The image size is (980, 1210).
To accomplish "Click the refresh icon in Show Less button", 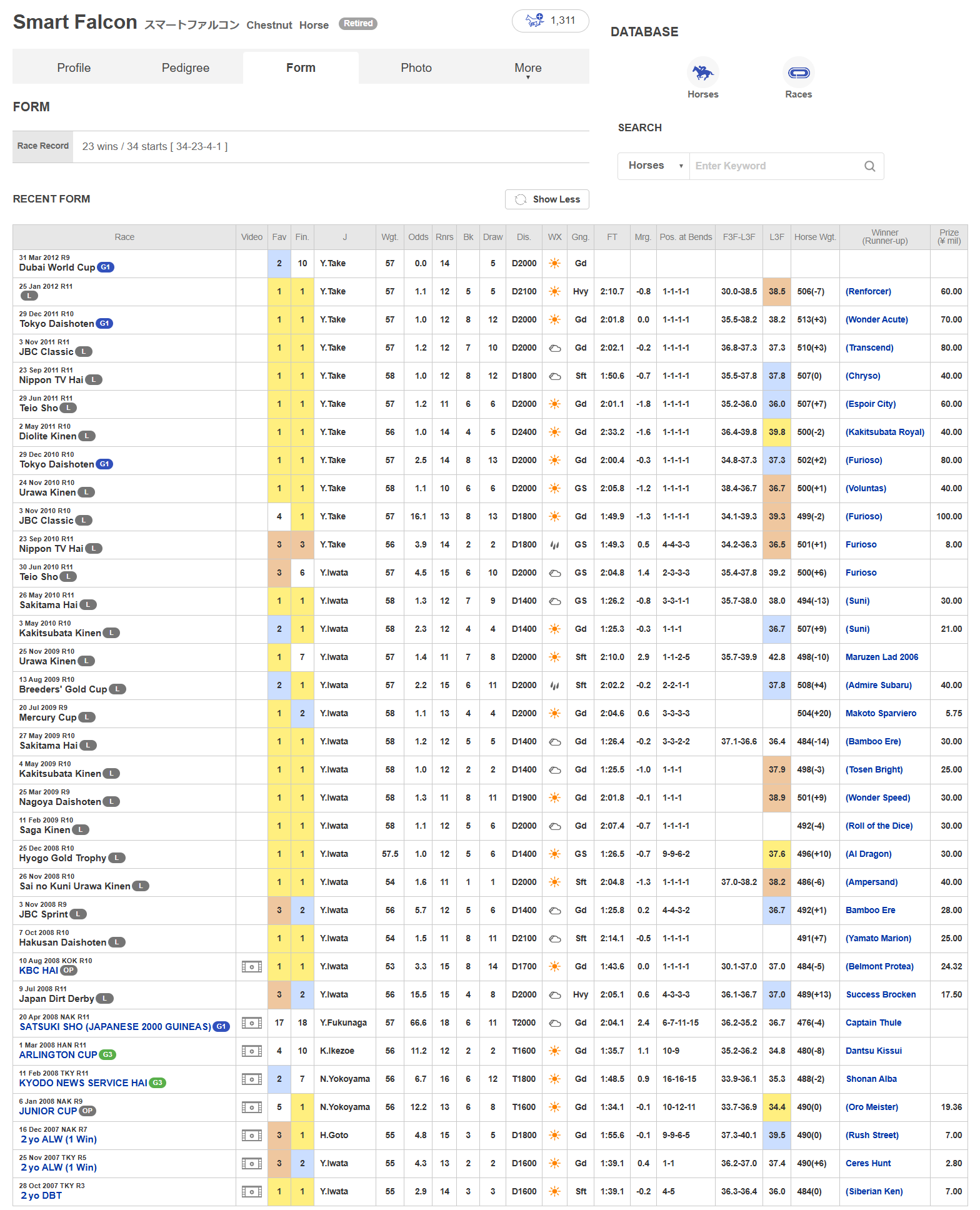I will tap(521, 199).
